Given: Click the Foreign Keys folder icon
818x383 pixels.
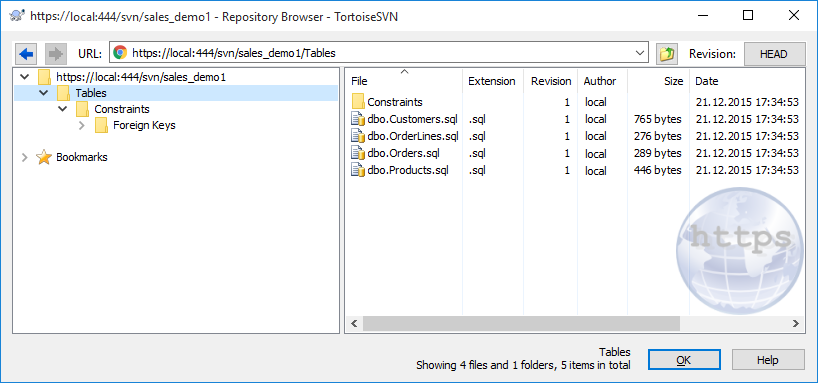Looking at the screenshot, I should coord(101,125).
